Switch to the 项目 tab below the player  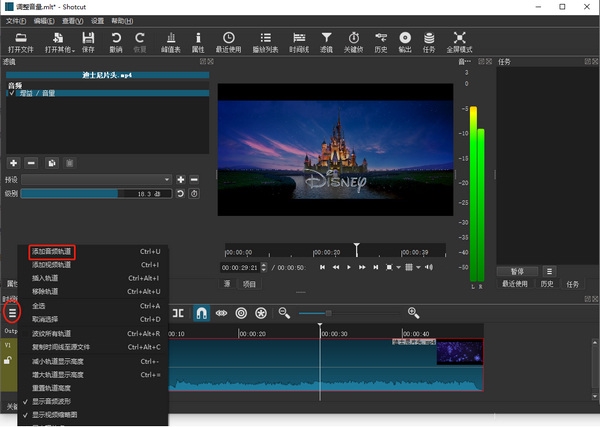(249, 284)
